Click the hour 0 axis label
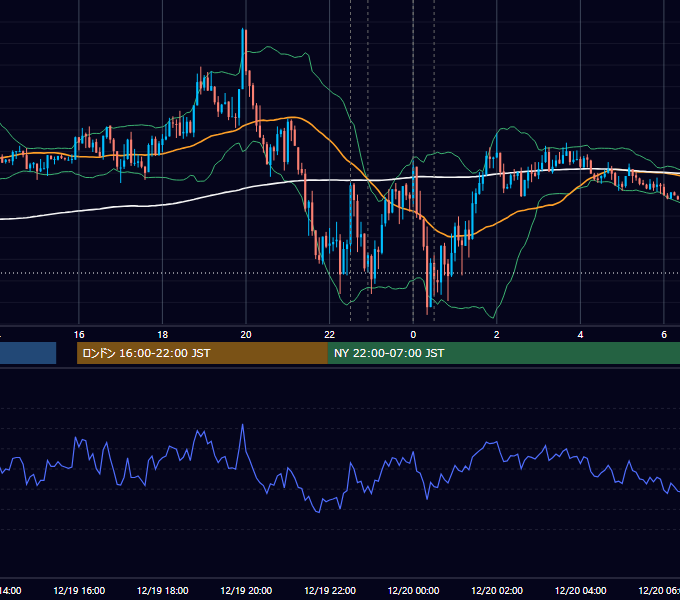 [413, 335]
